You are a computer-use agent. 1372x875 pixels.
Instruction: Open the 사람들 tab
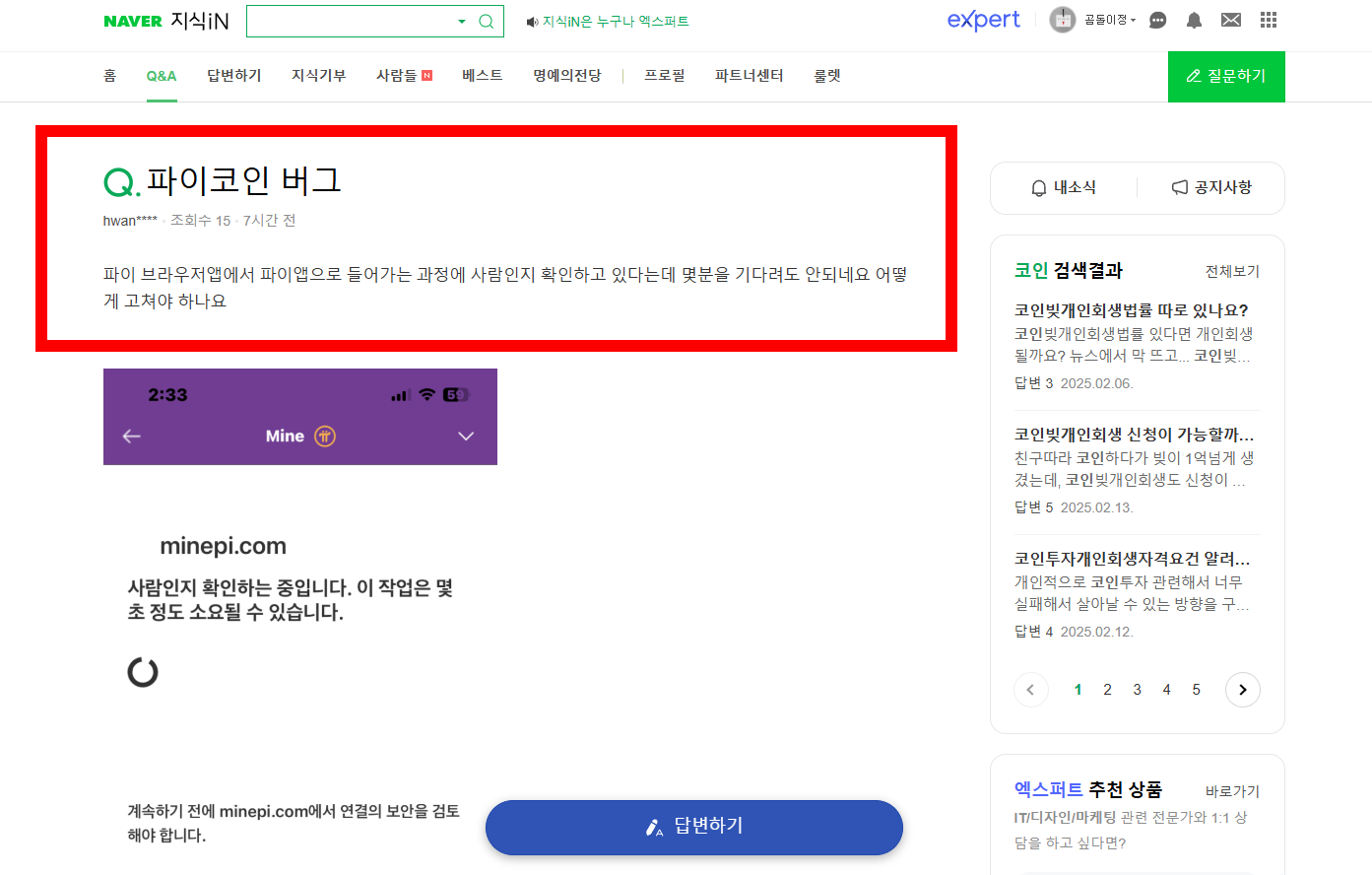pyautogui.click(x=397, y=76)
